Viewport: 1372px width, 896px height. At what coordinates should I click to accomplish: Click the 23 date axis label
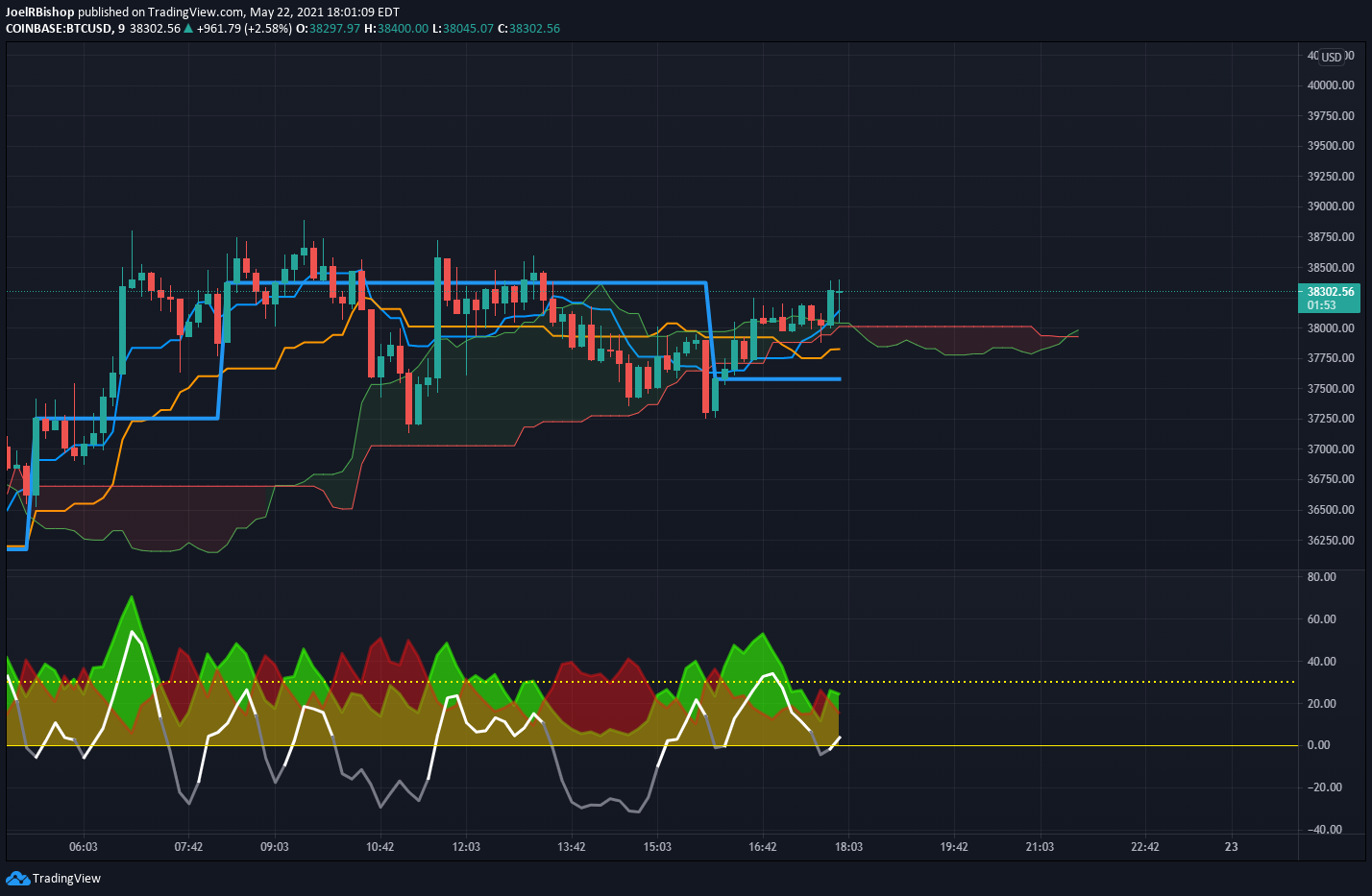point(1232,847)
